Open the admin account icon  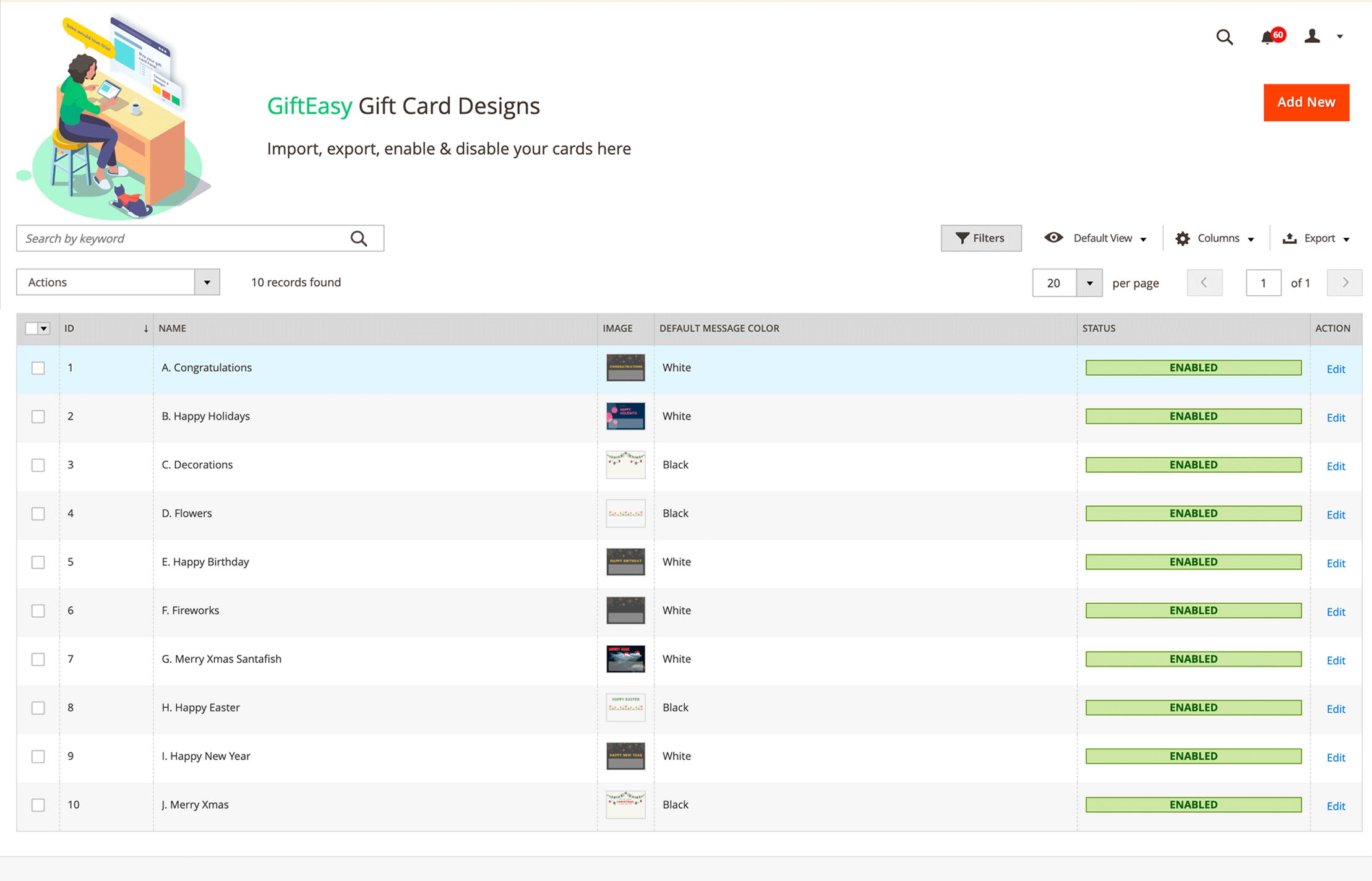1313,36
